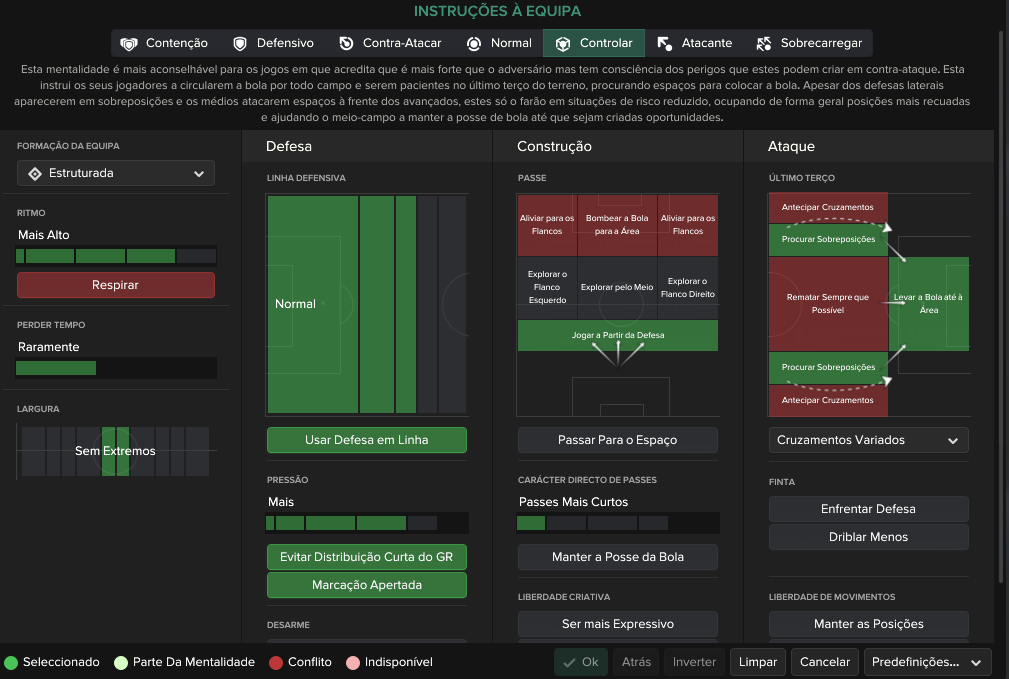Click the Atrás button
Screen dimensions: 1009x679
[636, 662]
